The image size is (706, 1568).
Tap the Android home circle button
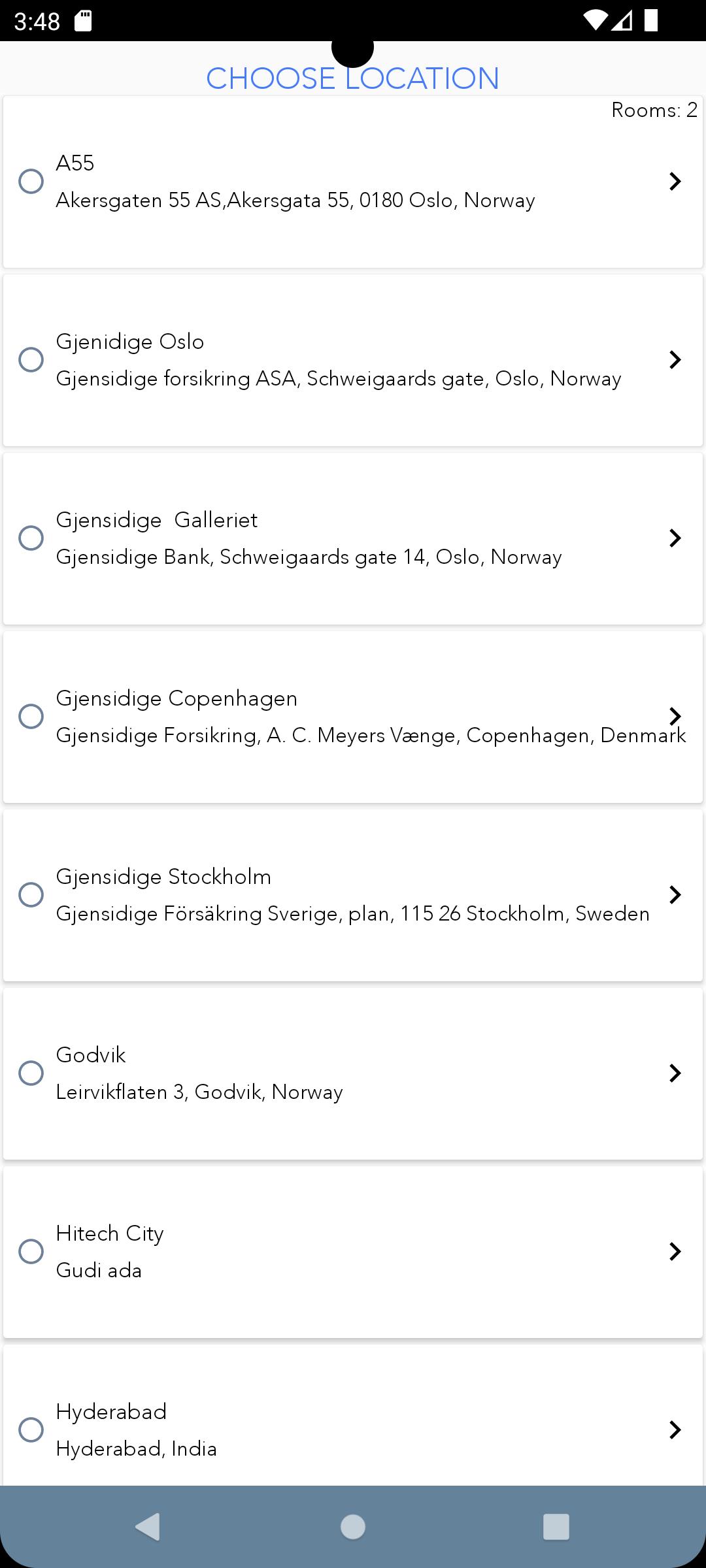(x=353, y=1527)
